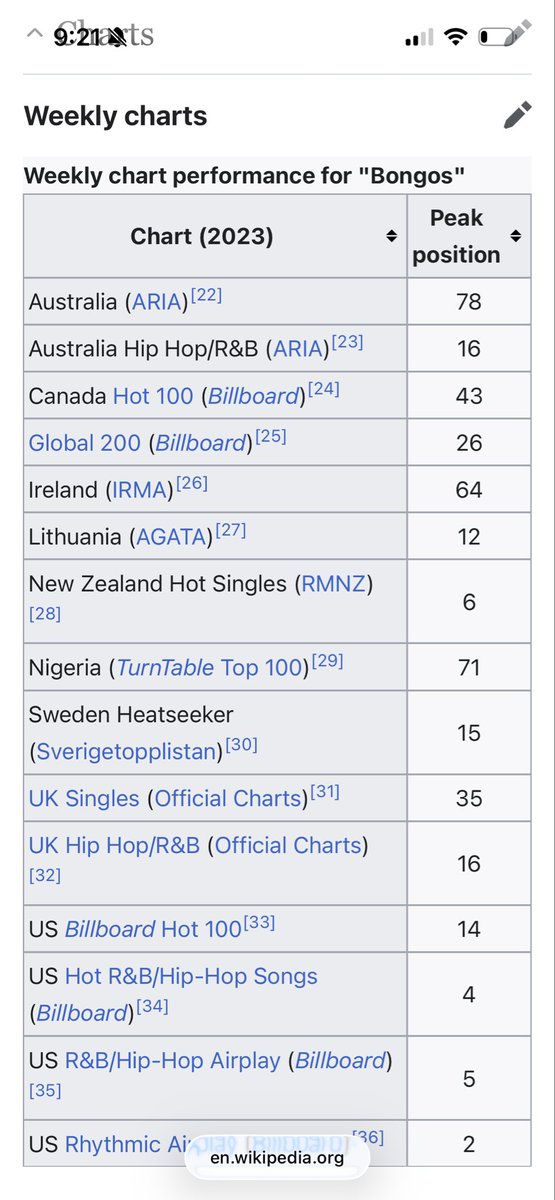Tap the pencil edit icon beside Weekly charts

click(x=517, y=115)
